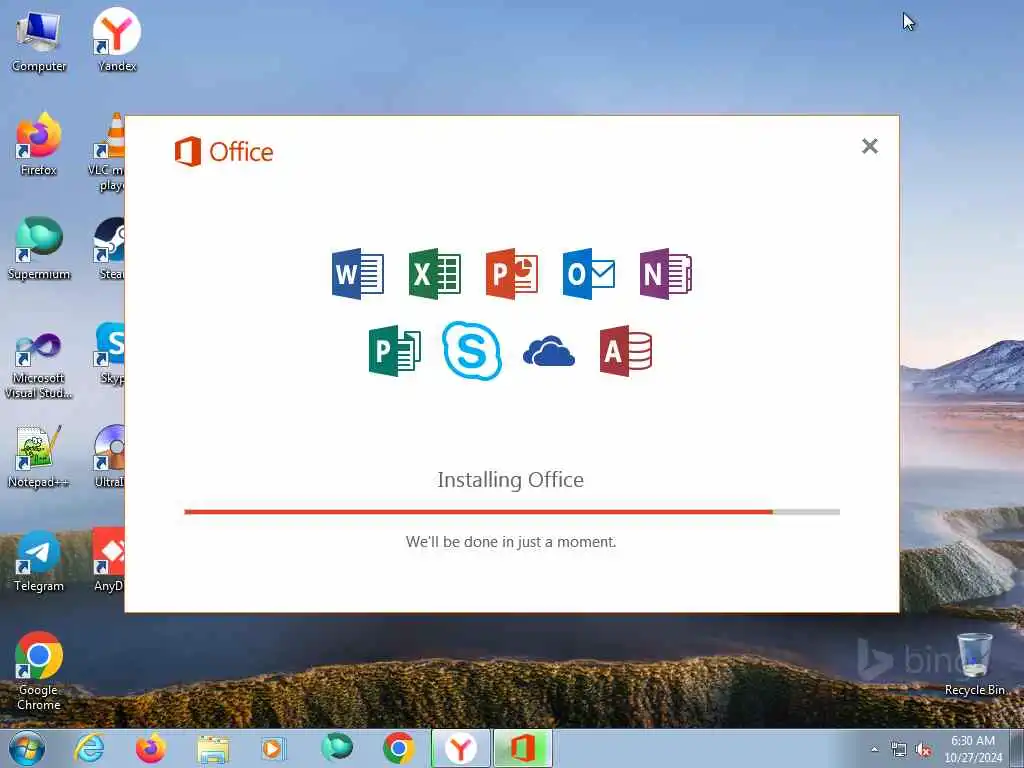
Task: Select the Firefox desktop shortcut
Action: click(x=39, y=144)
